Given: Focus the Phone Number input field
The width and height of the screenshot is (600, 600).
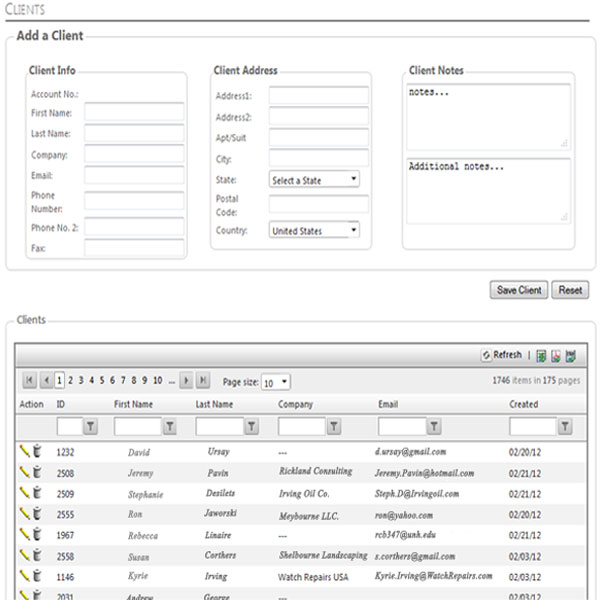Looking at the screenshot, I should click(x=134, y=201).
